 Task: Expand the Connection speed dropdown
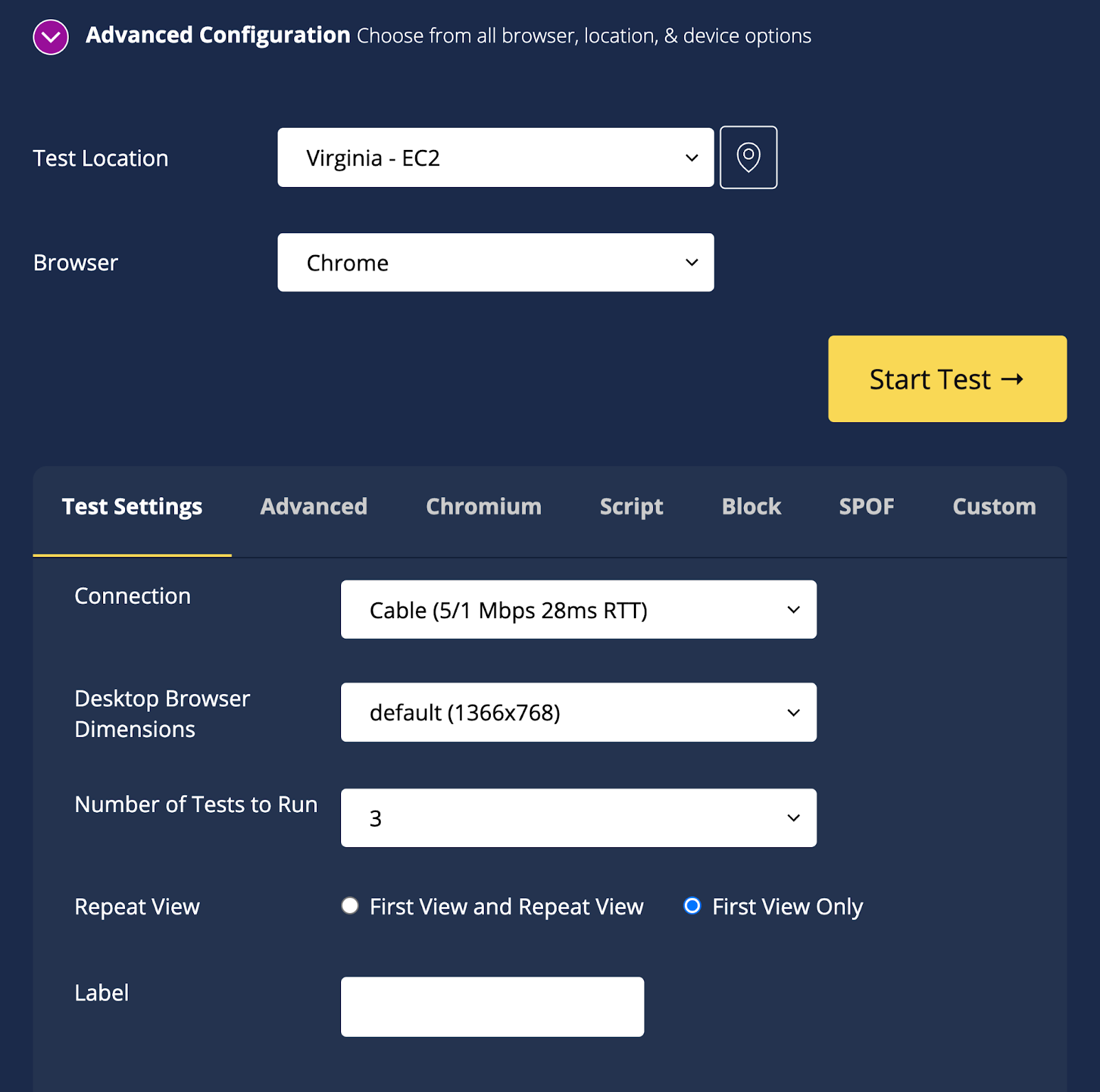(x=577, y=610)
